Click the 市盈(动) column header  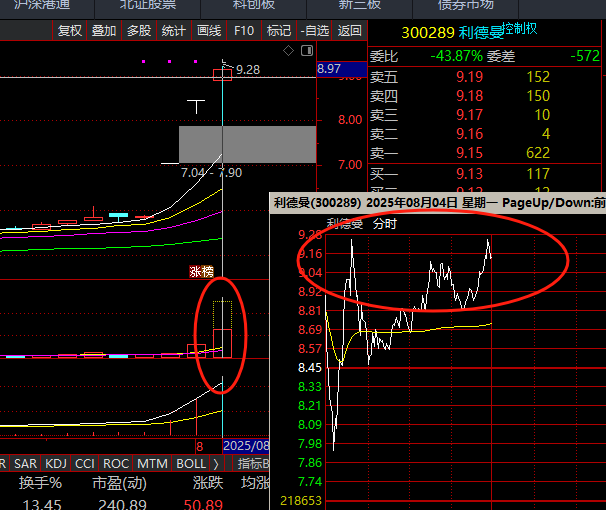pyautogui.click(x=119, y=483)
